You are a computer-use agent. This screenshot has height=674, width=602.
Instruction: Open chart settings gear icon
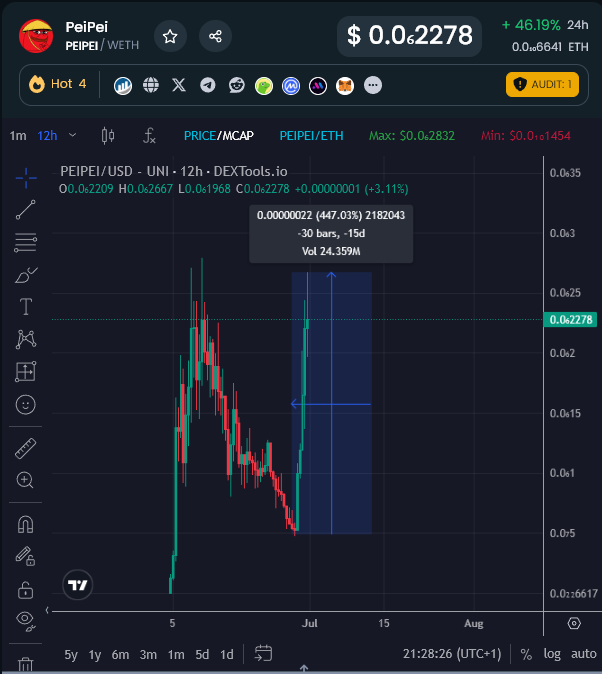(x=574, y=623)
